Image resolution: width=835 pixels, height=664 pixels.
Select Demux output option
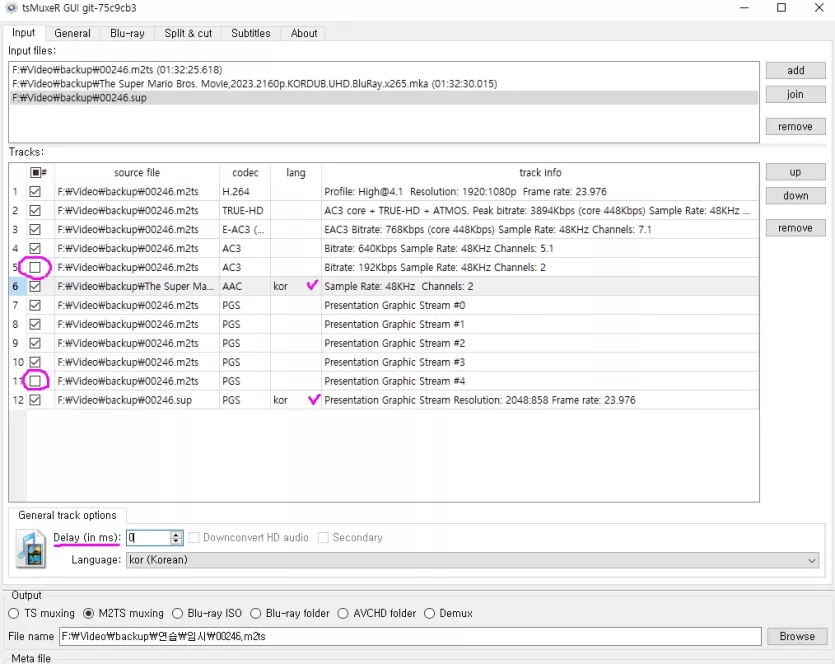click(x=448, y=613)
